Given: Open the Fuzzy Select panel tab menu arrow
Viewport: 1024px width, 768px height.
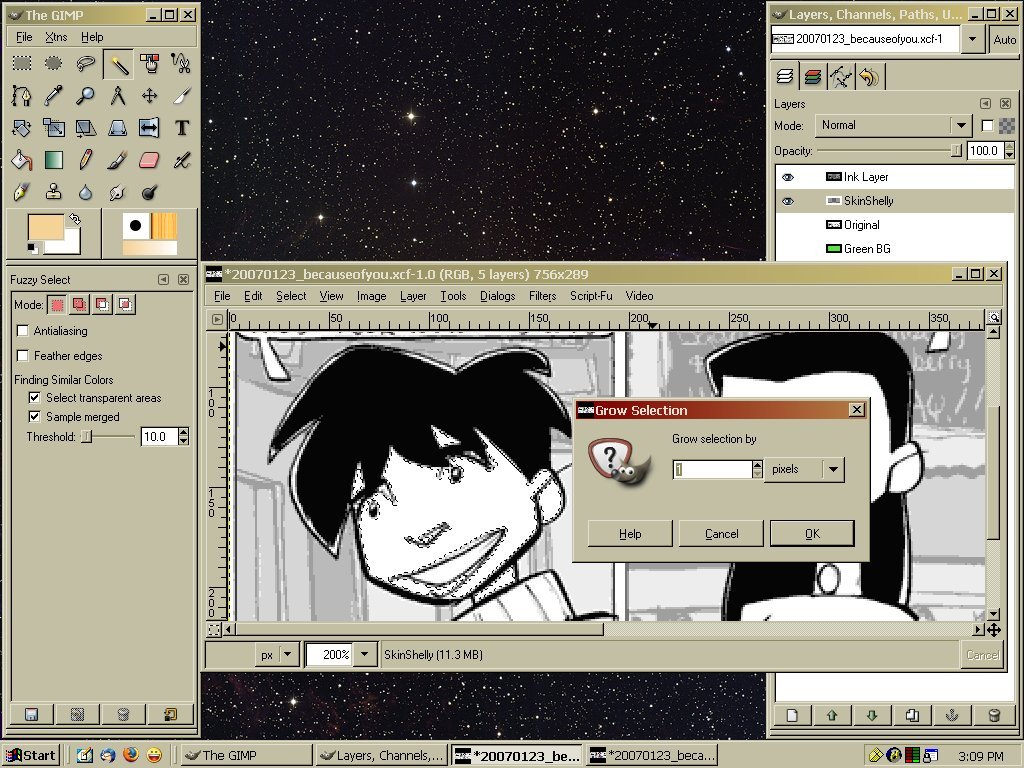Looking at the screenshot, I should pyautogui.click(x=163, y=280).
